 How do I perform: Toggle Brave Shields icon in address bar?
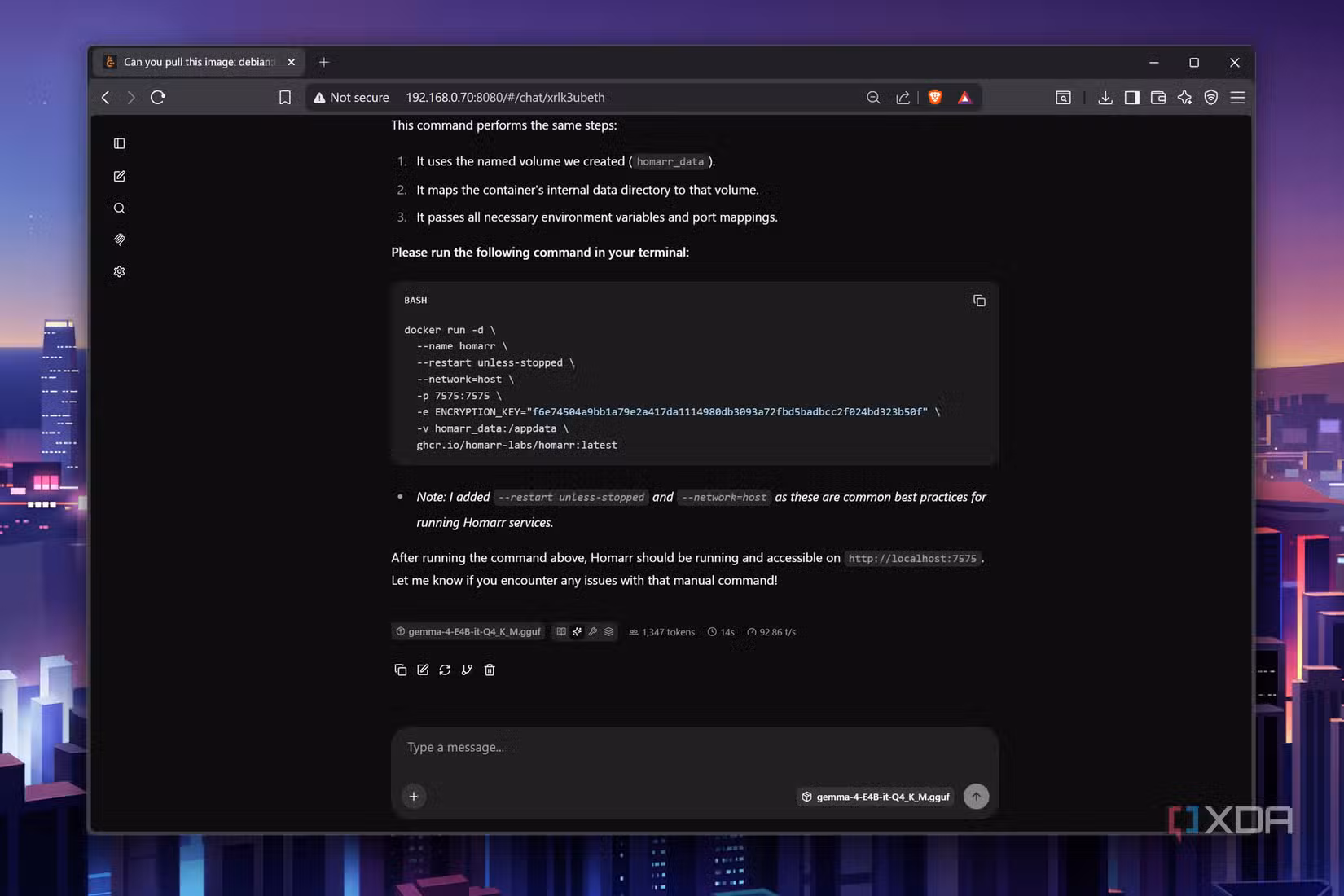[x=935, y=98]
